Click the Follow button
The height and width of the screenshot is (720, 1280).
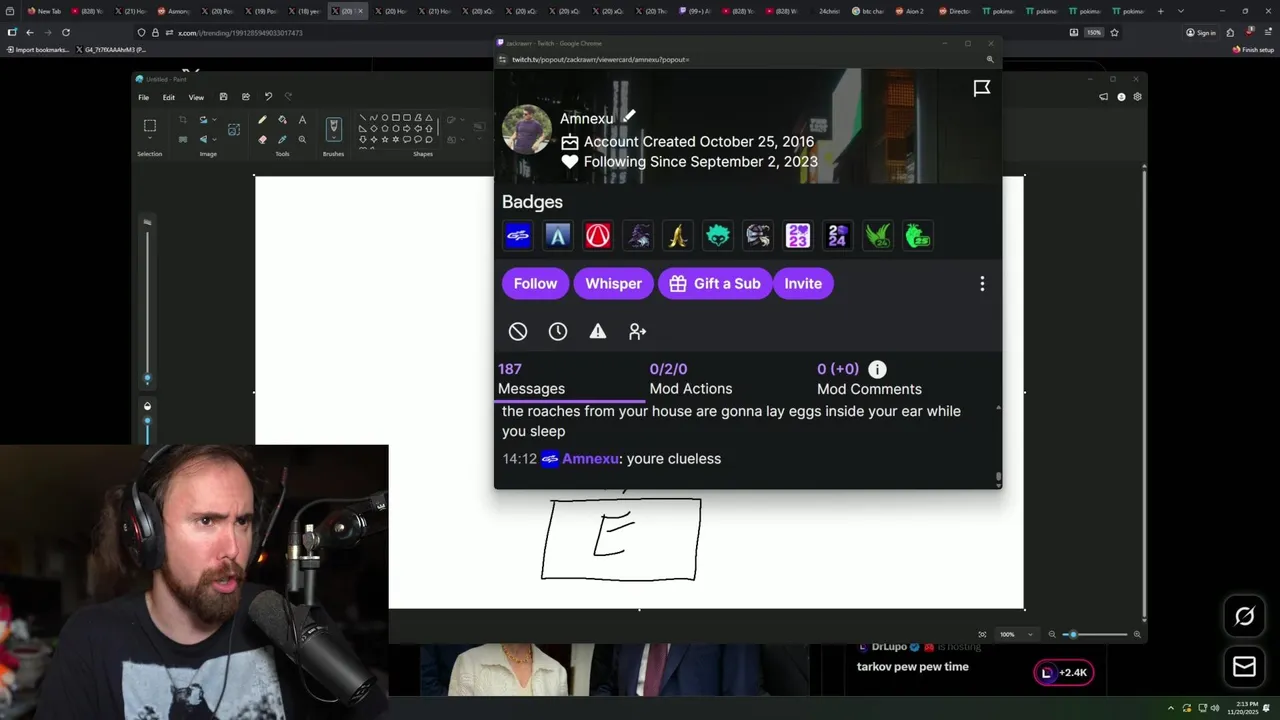[x=535, y=284]
